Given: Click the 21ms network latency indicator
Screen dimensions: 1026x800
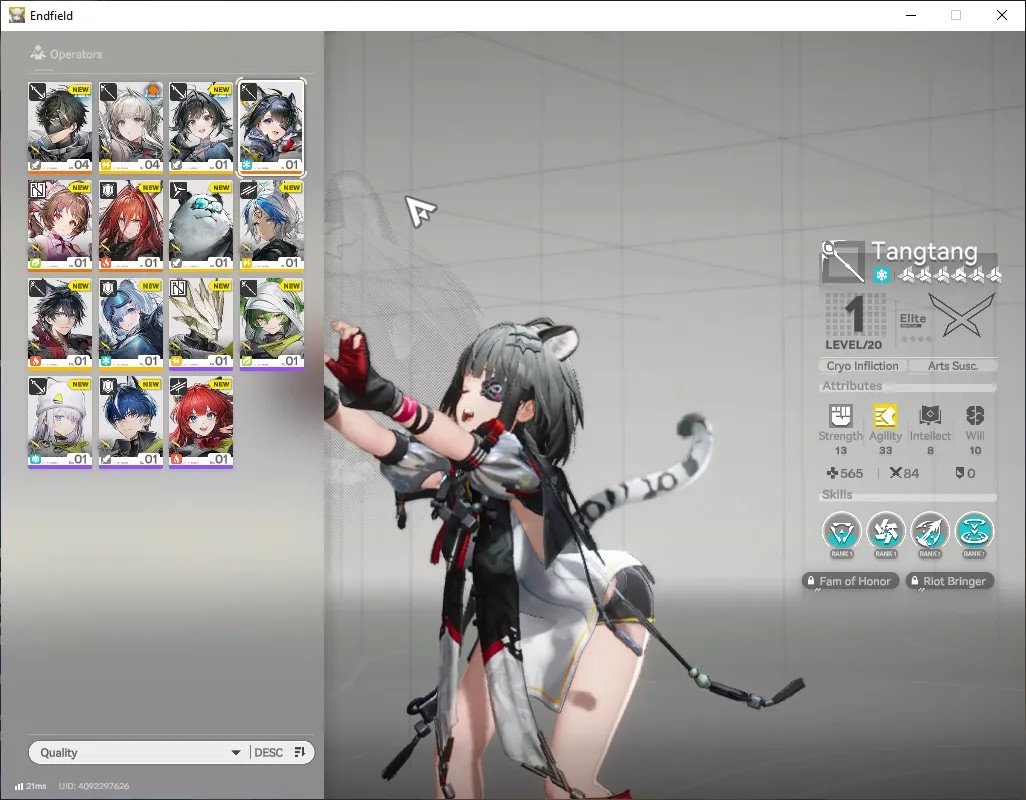Looking at the screenshot, I should point(31,786).
